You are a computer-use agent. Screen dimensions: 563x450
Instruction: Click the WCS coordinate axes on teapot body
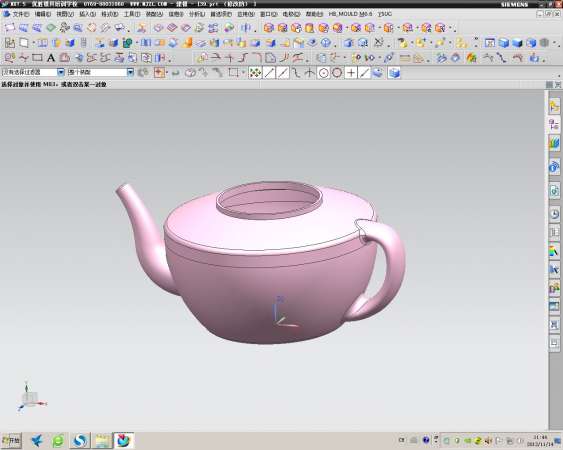[x=284, y=312]
